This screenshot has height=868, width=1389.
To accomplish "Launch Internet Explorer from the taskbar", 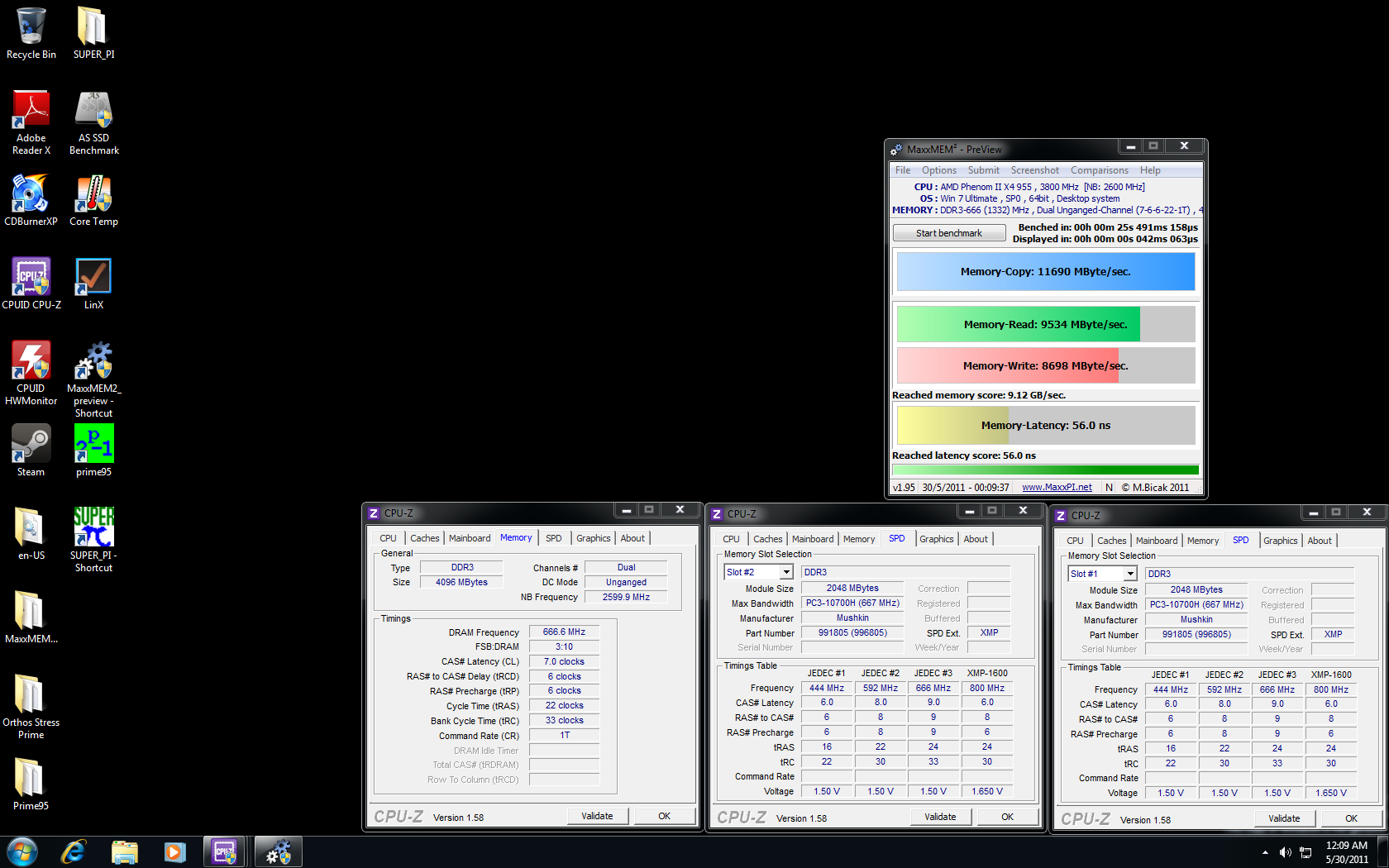I will 74,851.
